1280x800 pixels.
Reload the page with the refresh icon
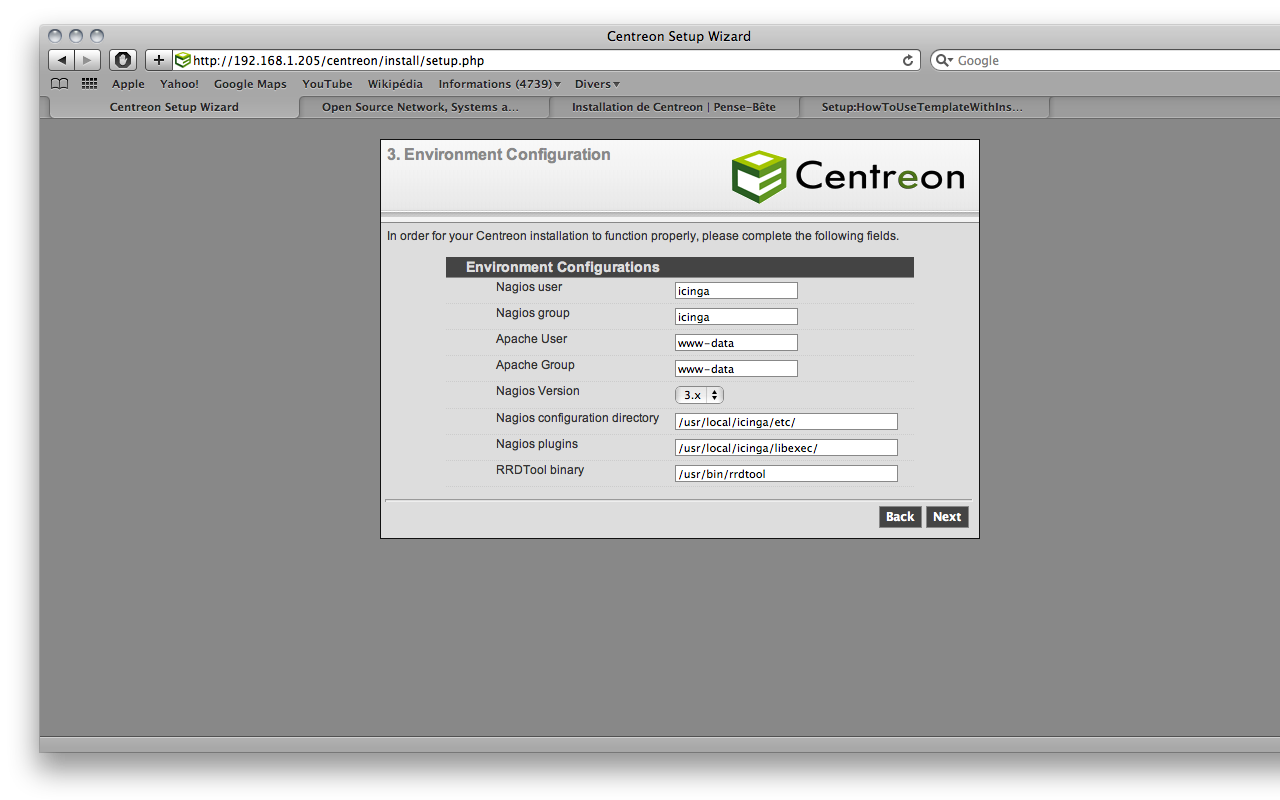click(x=908, y=60)
